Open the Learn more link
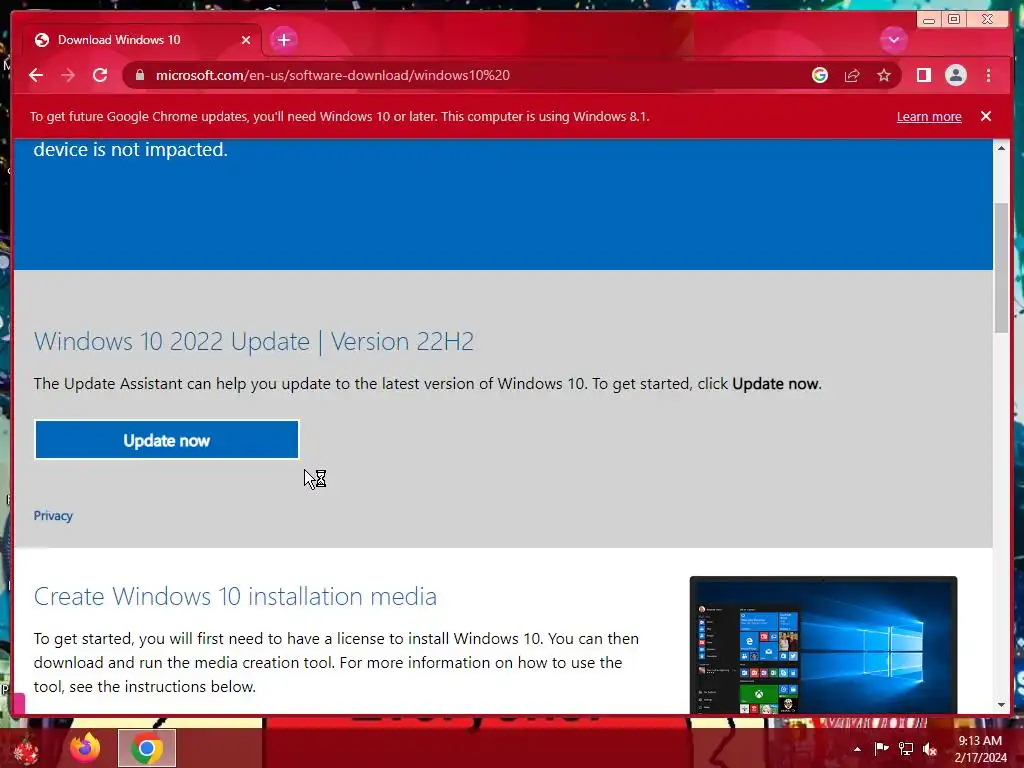Image resolution: width=1024 pixels, height=768 pixels. pos(929,116)
